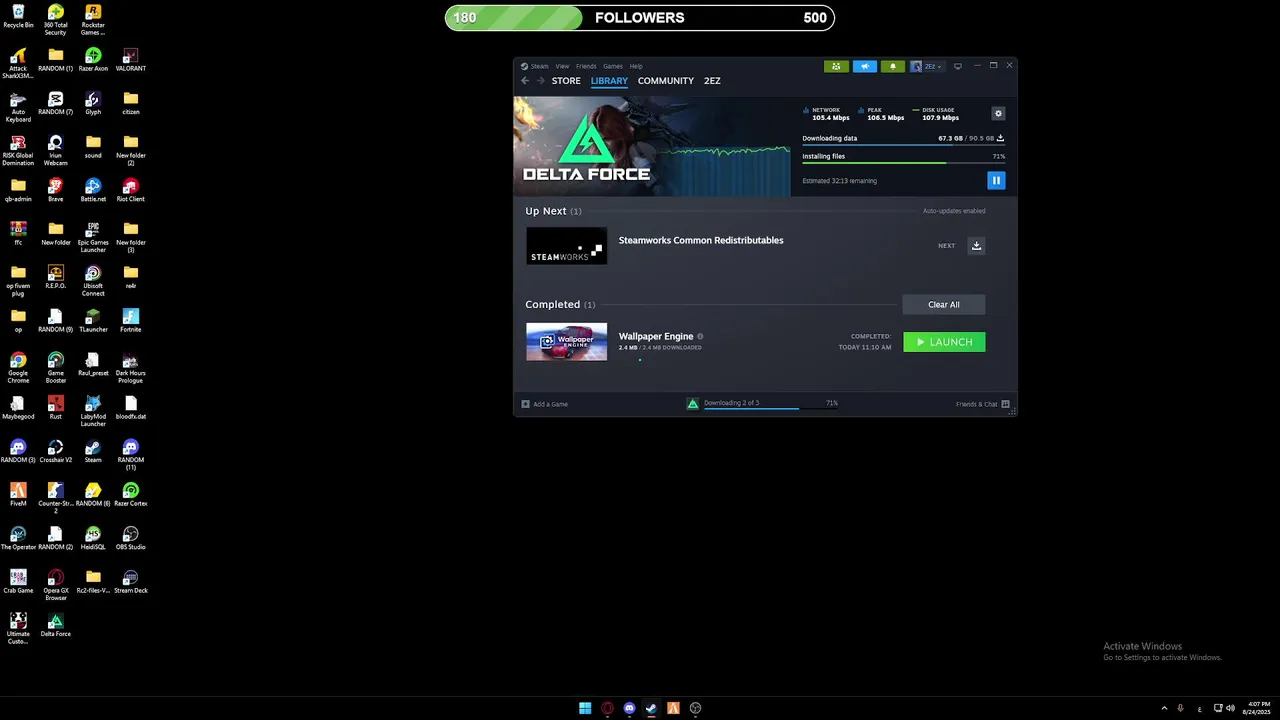Open the Windows Start button
This screenshot has width=1280, height=720.
coord(585,708)
